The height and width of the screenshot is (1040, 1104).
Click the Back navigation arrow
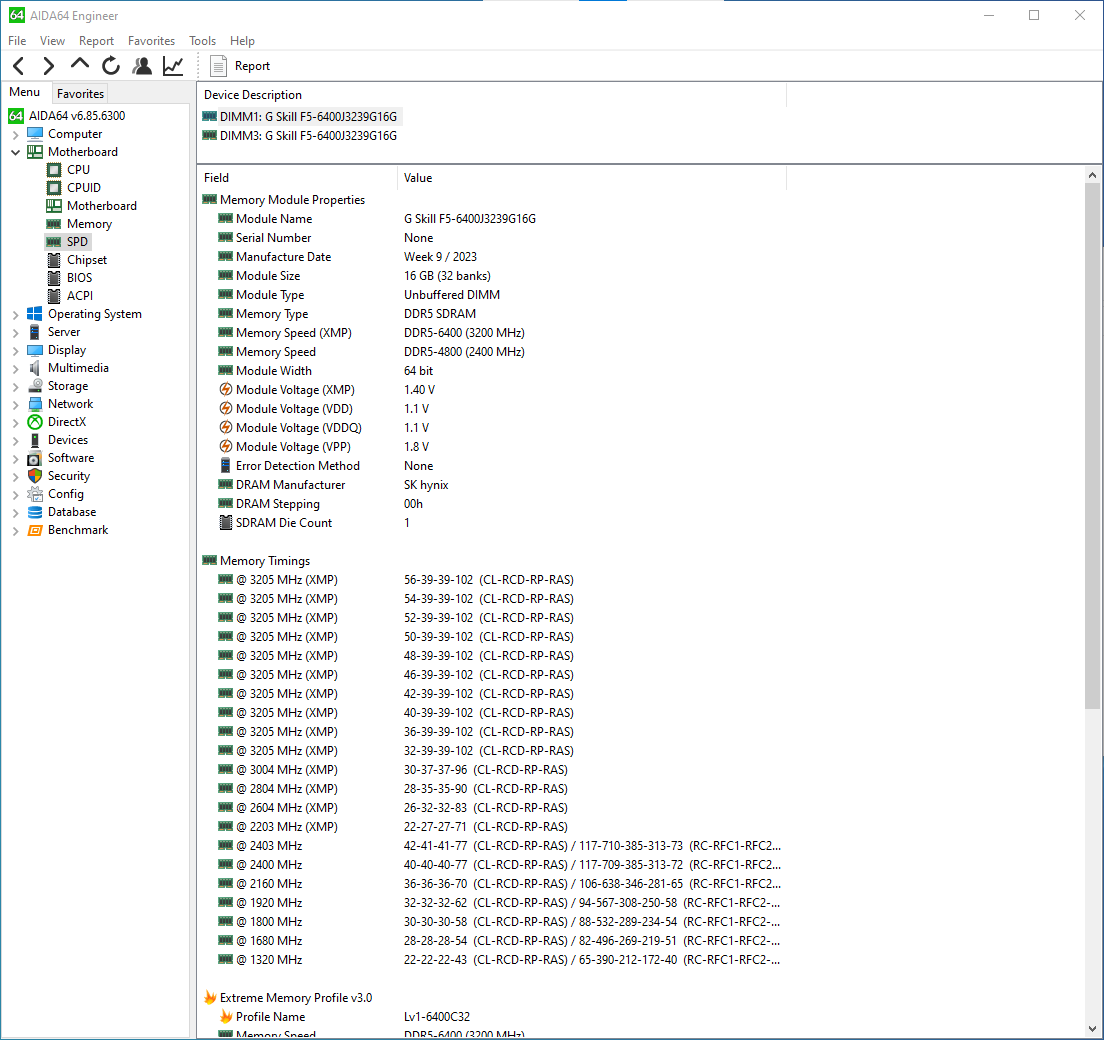pyautogui.click(x=19, y=66)
